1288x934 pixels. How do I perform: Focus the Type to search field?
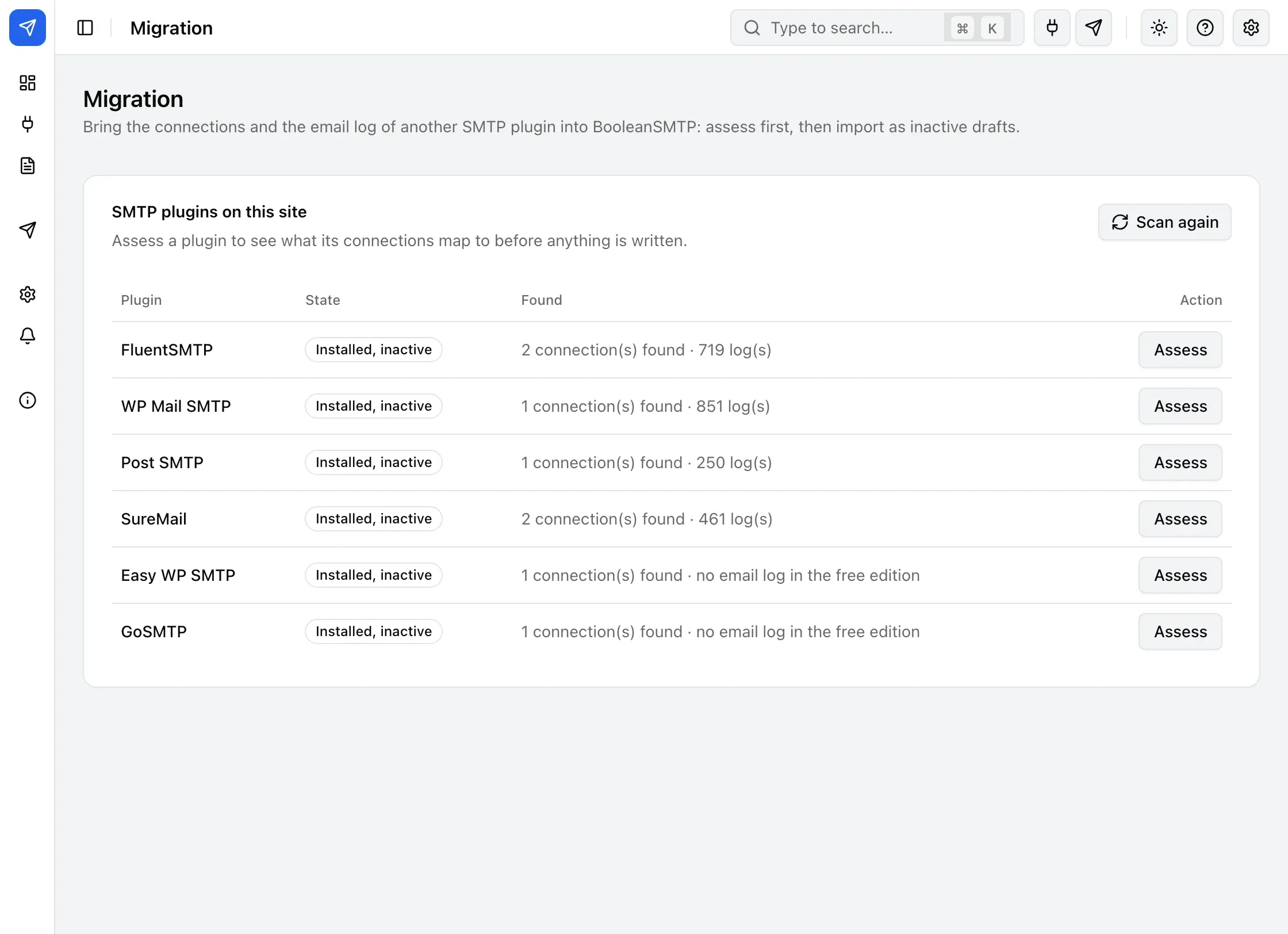pyautogui.click(x=877, y=28)
